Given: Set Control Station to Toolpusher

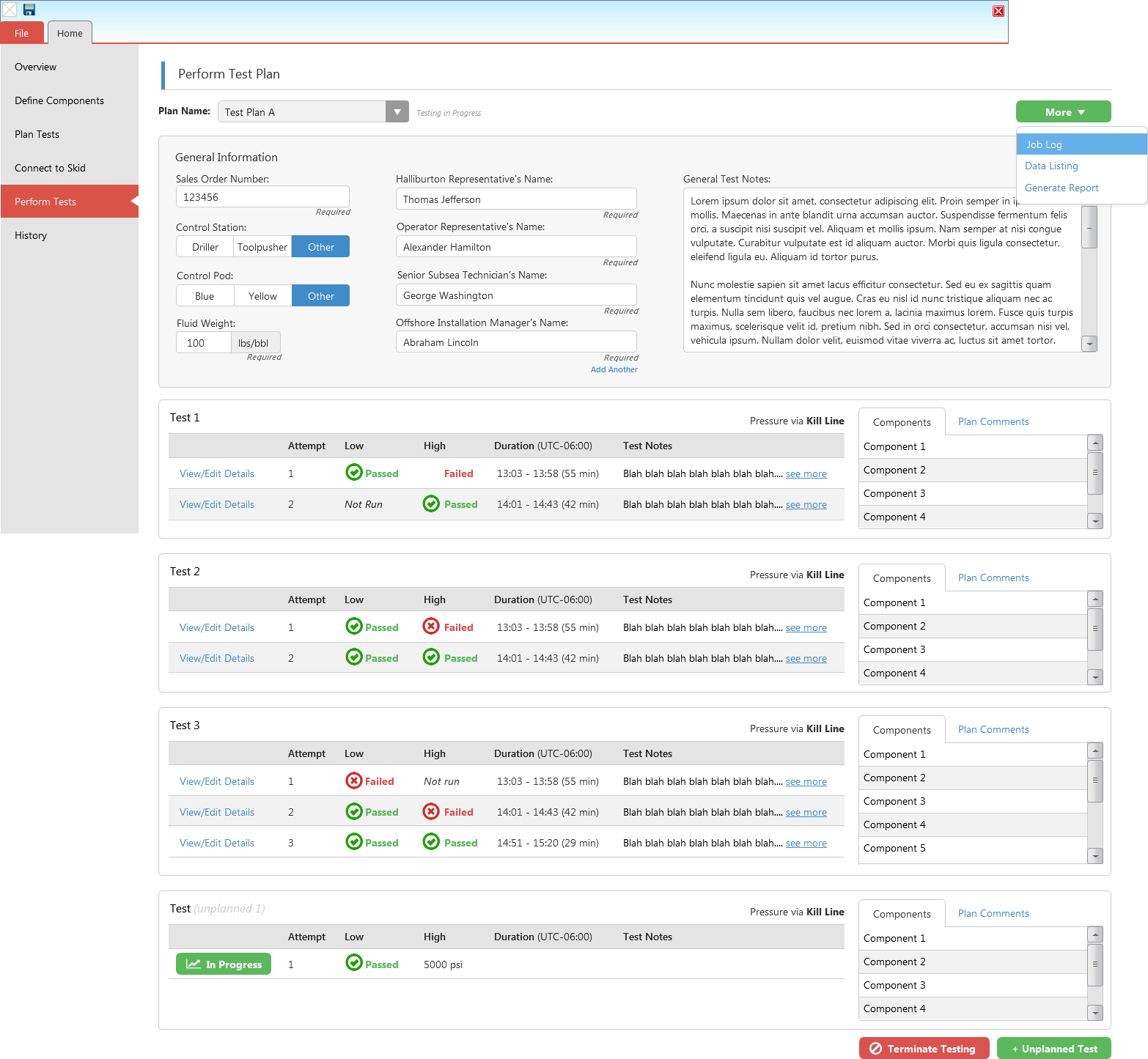Looking at the screenshot, I should pos(262,247).
